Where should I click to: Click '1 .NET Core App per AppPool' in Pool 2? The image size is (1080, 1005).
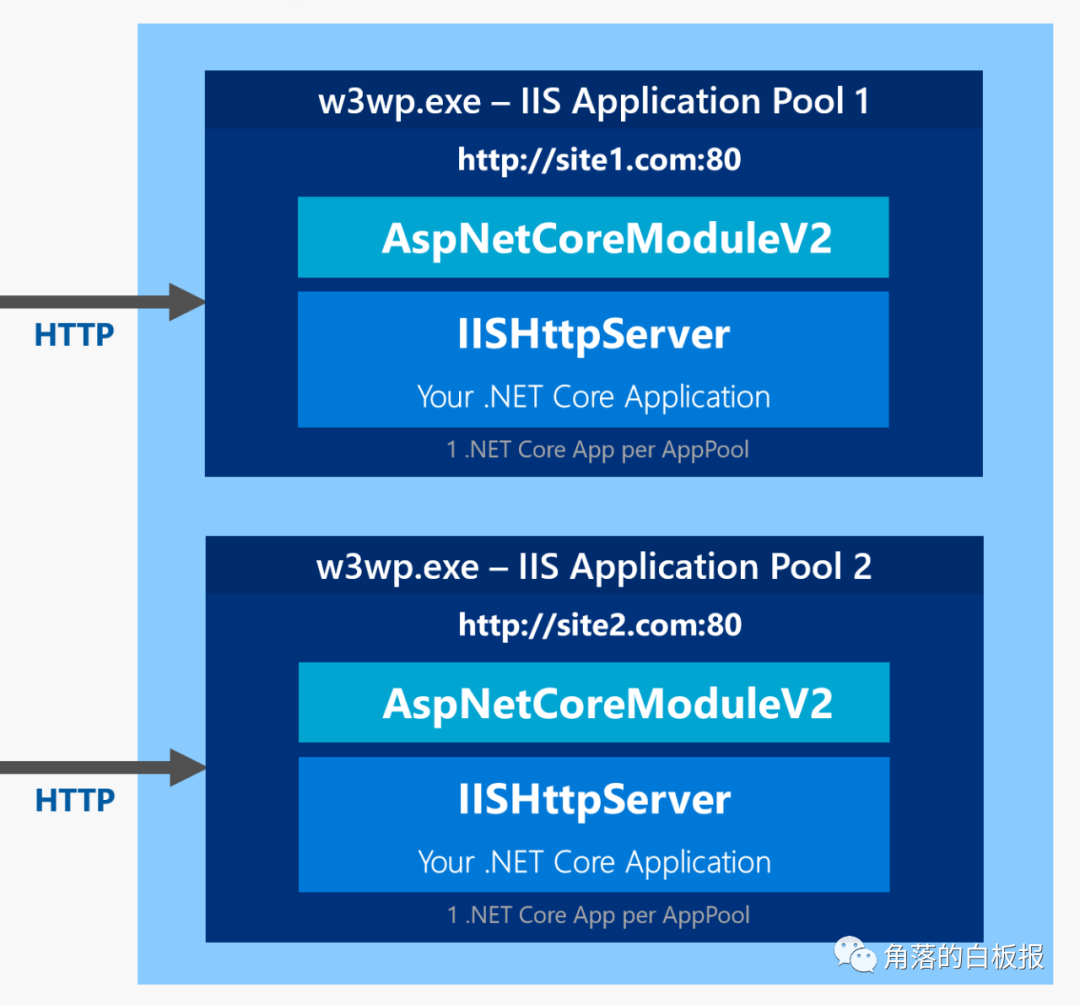click(598, 915)
